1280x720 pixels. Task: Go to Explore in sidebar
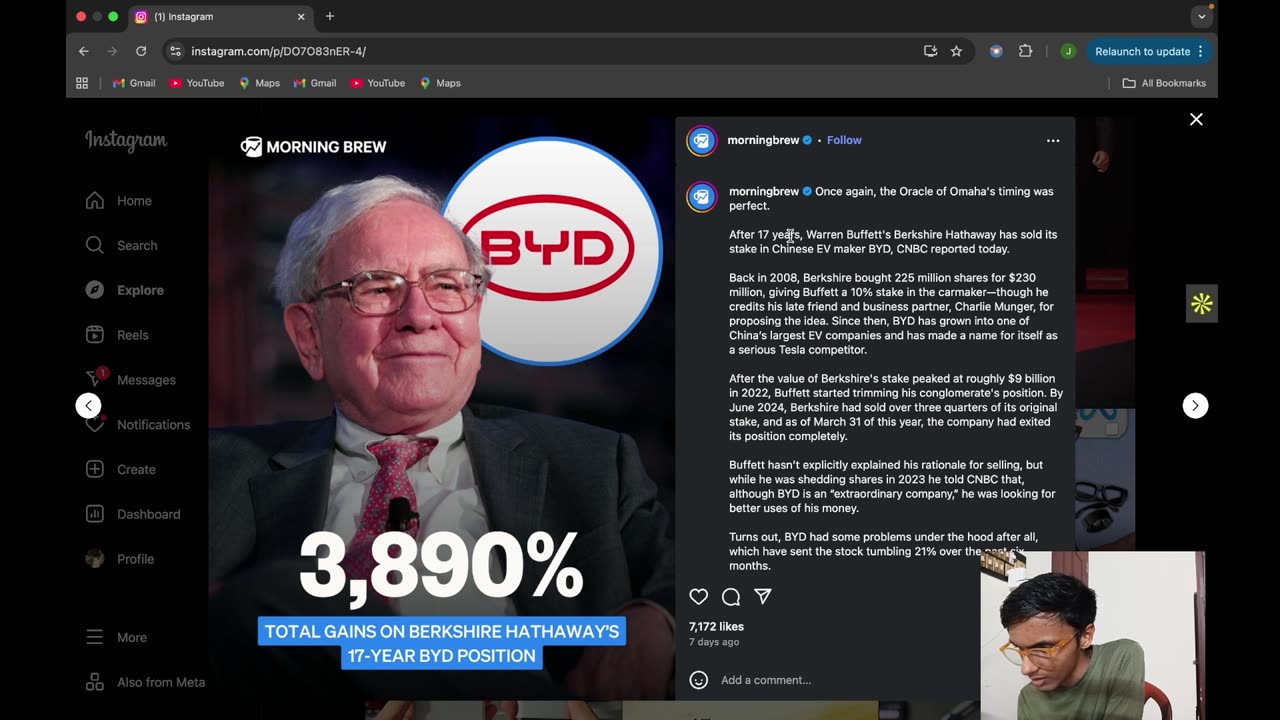(125, 290)
